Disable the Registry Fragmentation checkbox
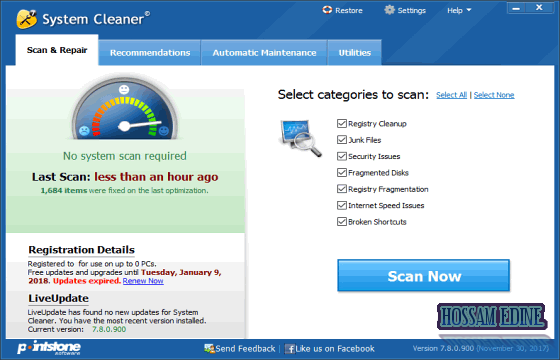Viewport: 560px width, 360px height. (x=342, y=189)
